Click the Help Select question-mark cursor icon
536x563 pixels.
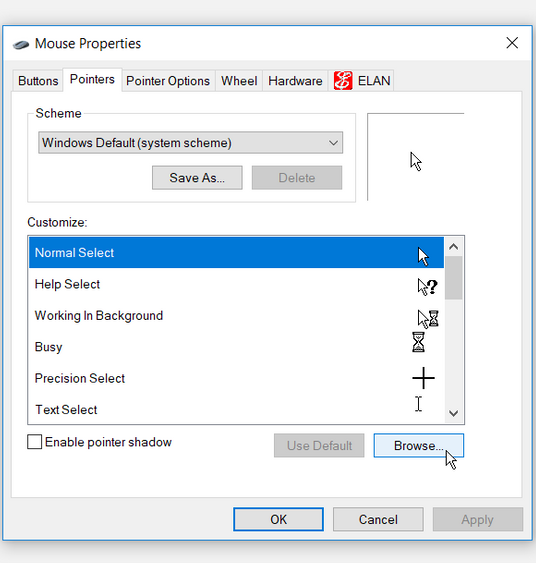coord(428,287)
